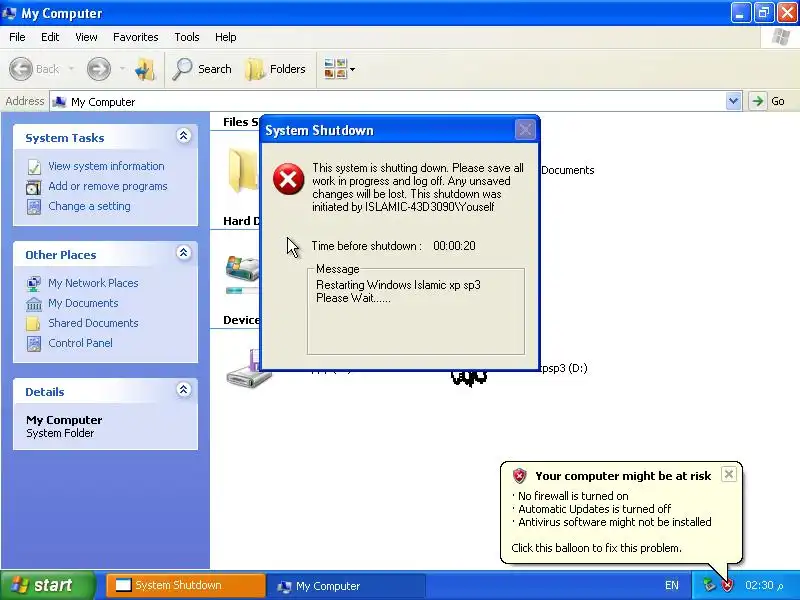Image resolution: width=800 pixels, height=600 pixels.
Task: Click the View system information icon
Action: coord(34,167)
